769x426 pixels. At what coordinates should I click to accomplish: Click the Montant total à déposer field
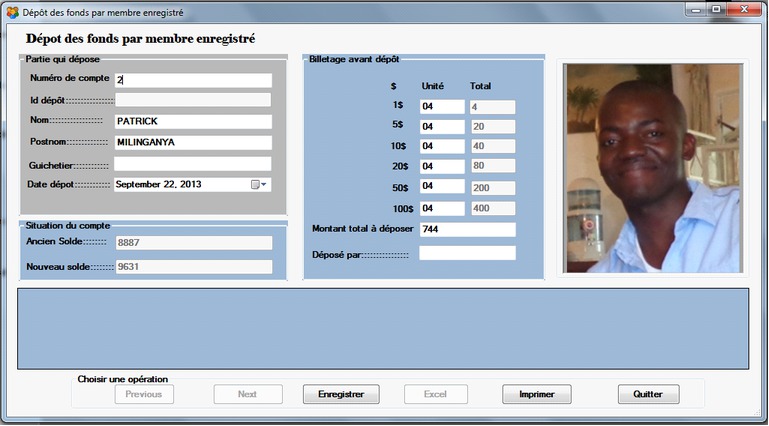(x=468, y=229)
